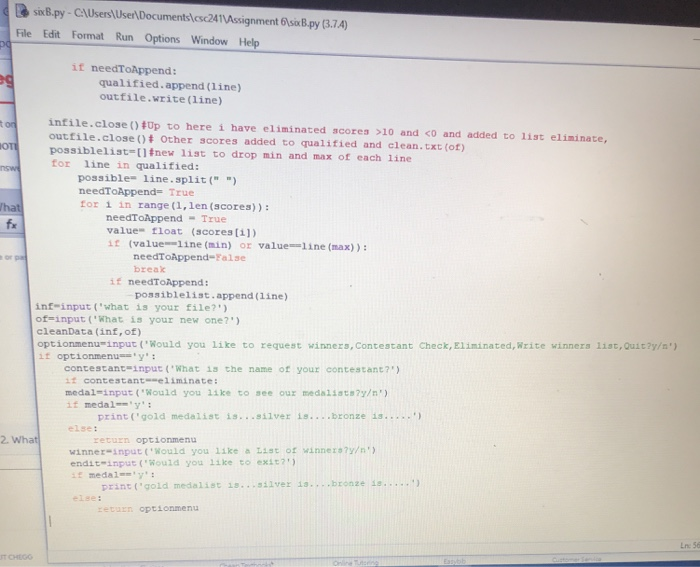Image resolution: width=700 pixels, height=567 pixels.
Task: Click the 'optionmenu=input(...' line
Action: 357,345
